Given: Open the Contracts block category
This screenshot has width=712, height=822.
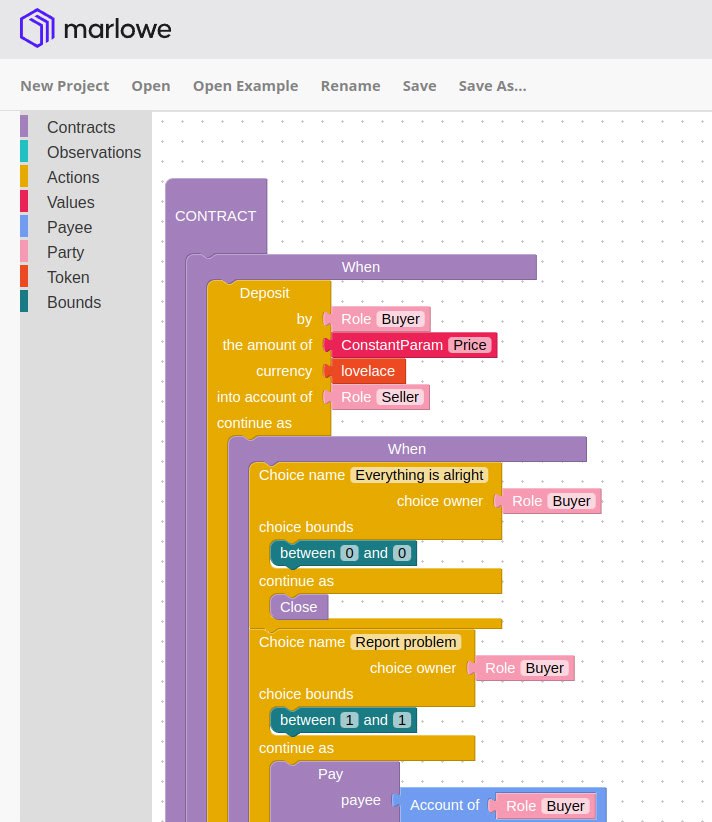Looking at the screenshot, I should [x=80, y=127].
